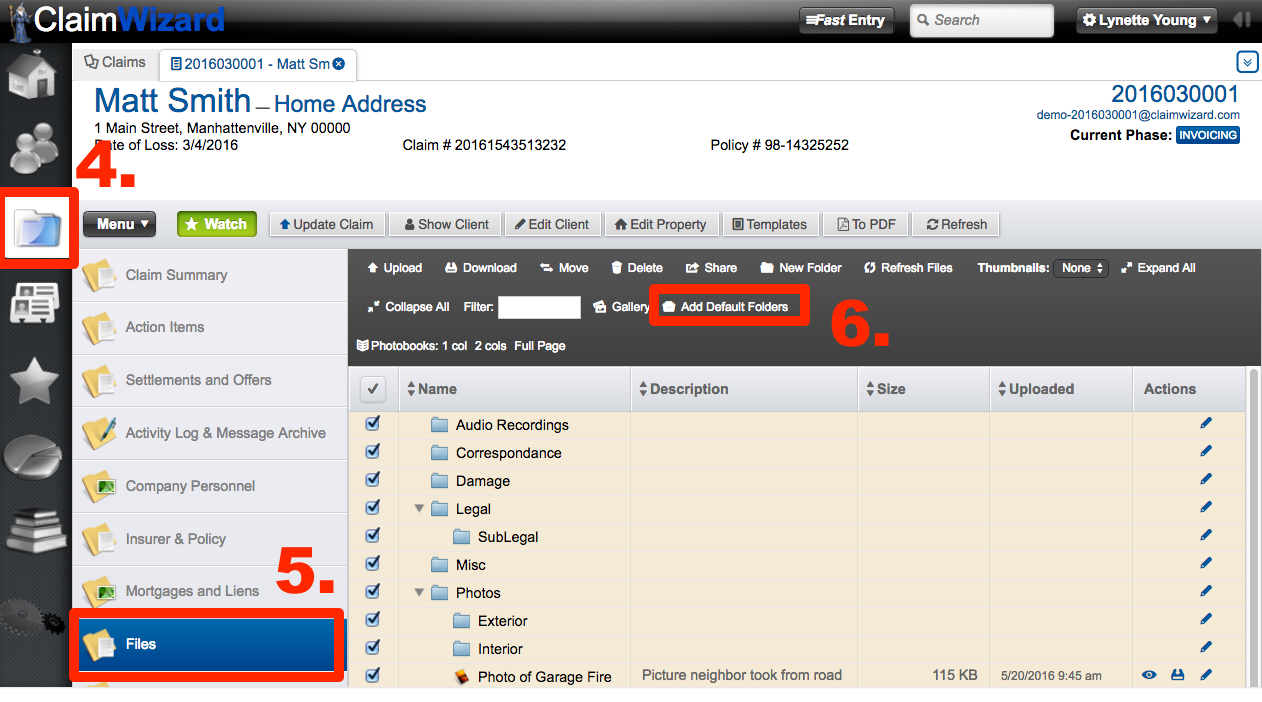1262x702 pixels.
Task: Click the download icon for Photo of Garage Fire
Action: click(x=1177, y=676)
